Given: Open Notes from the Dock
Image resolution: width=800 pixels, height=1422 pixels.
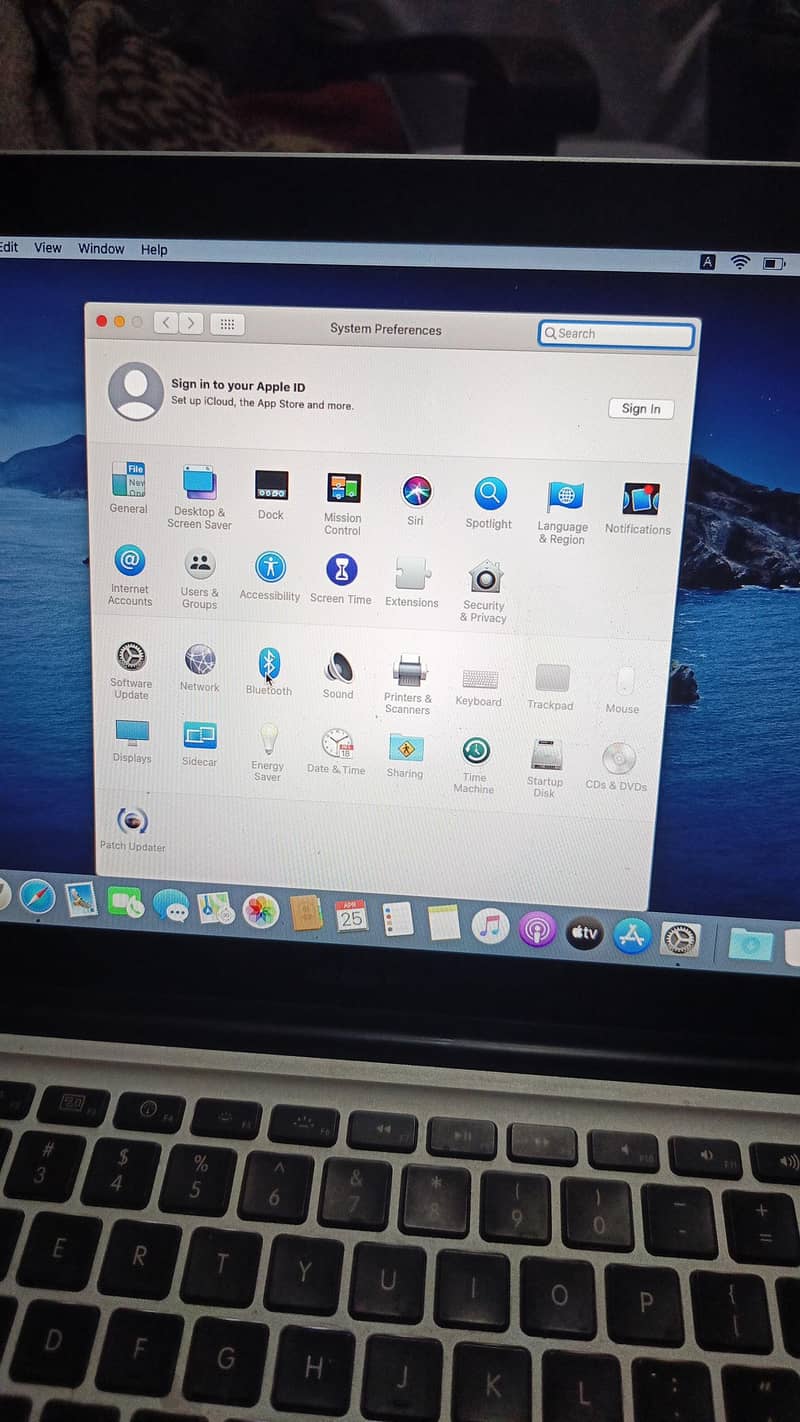Looking at the screenshot, I should tap(444, 921).
